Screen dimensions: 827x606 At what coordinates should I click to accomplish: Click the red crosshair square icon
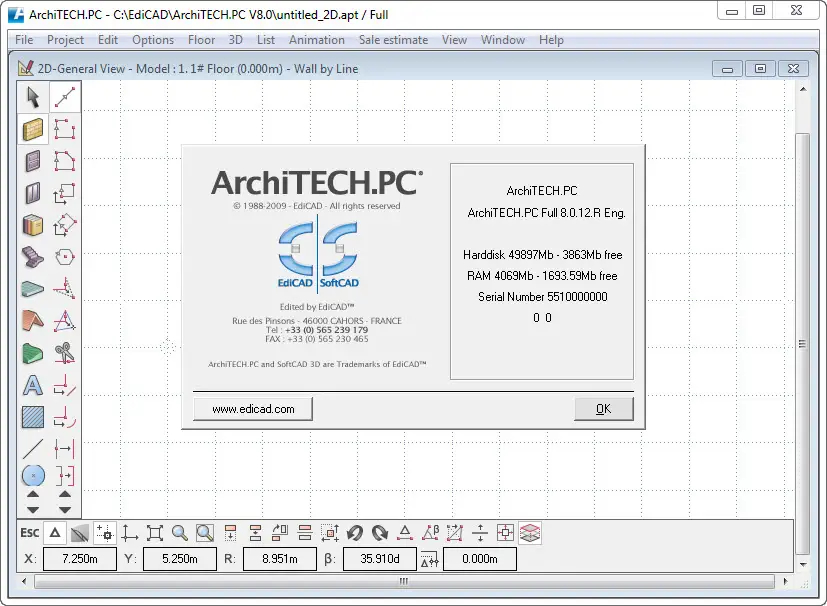pyautogui.click(x=505, y=533)
